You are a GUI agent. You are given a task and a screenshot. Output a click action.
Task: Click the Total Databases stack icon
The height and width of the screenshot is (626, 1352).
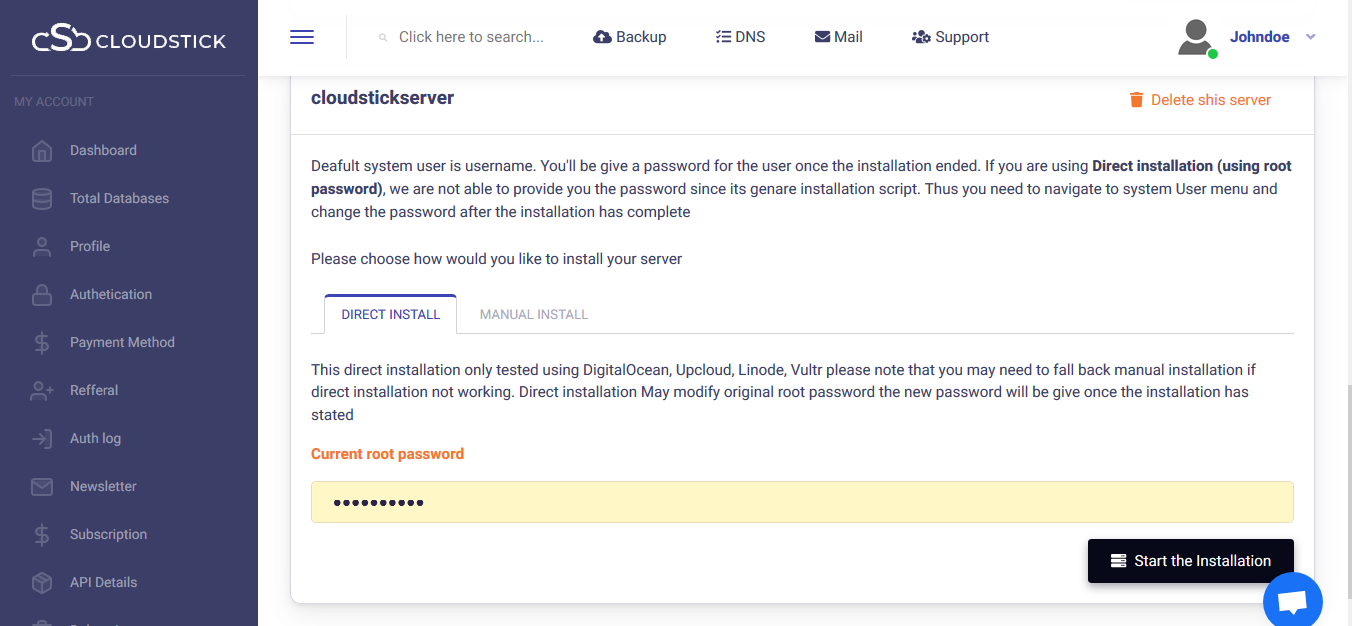point(42,199)
